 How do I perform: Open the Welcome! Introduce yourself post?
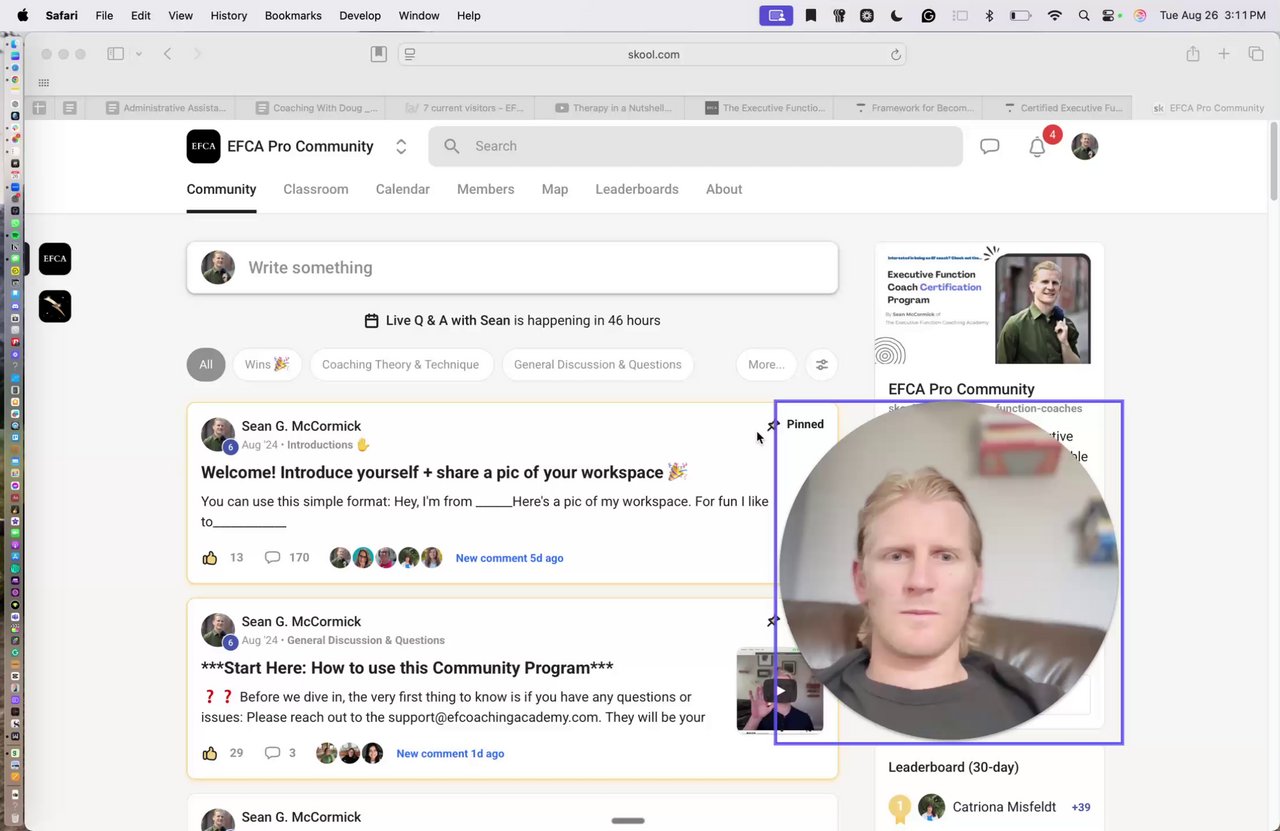coord(444,472)
